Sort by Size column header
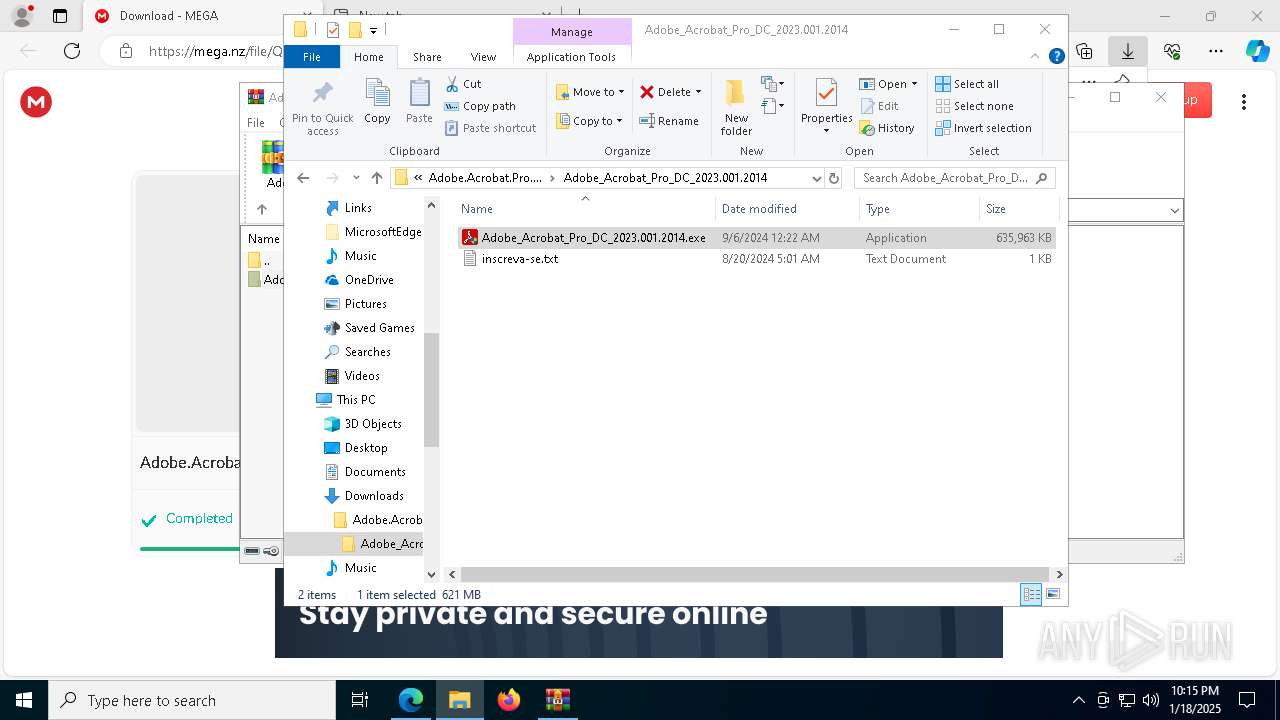1280x720 pixels. coord(1018,209)
